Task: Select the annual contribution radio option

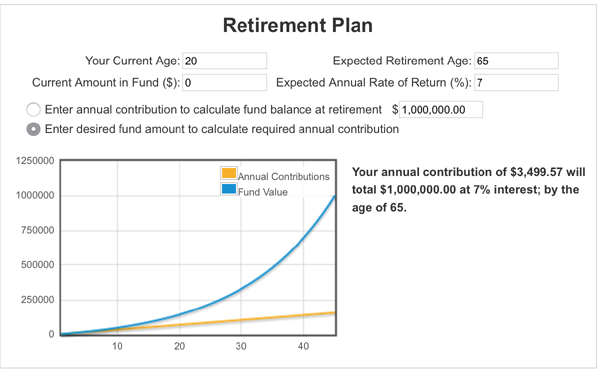Action: click(x=33, y=109)
